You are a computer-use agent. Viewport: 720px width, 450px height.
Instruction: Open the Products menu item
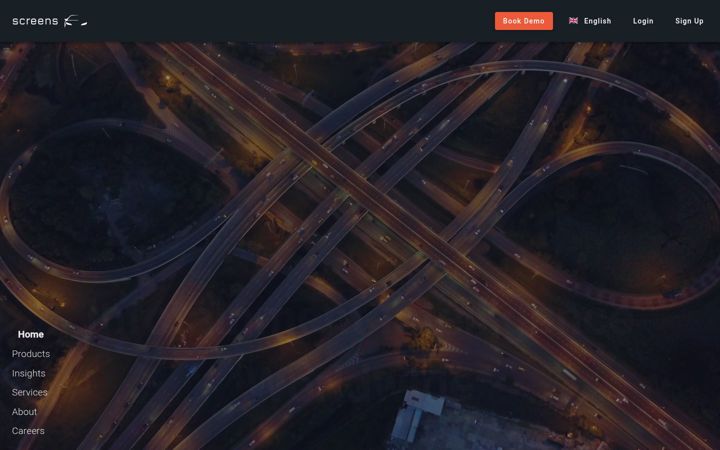31,354
